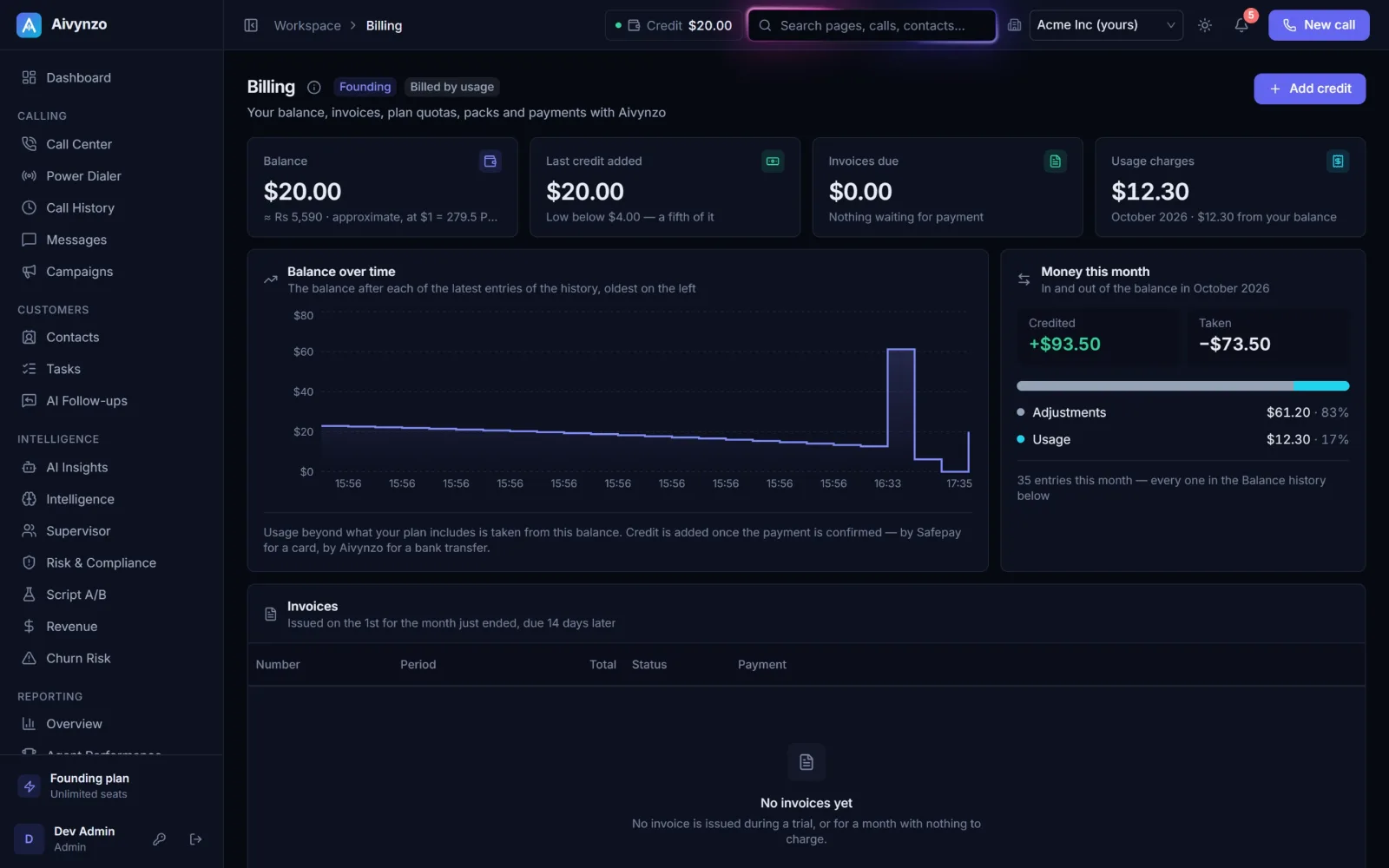
Task: Open reporting Overview
Action: [x=111, y=724]
